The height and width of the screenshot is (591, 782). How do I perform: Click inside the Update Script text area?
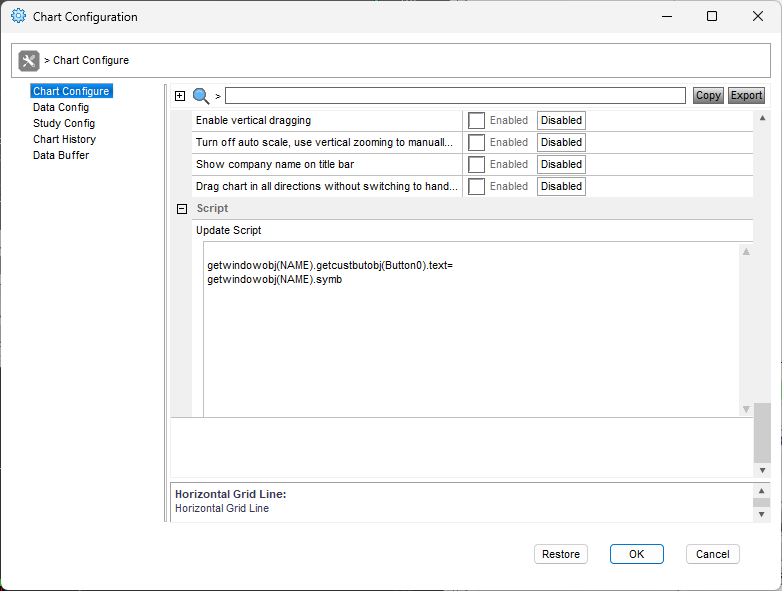471,329
